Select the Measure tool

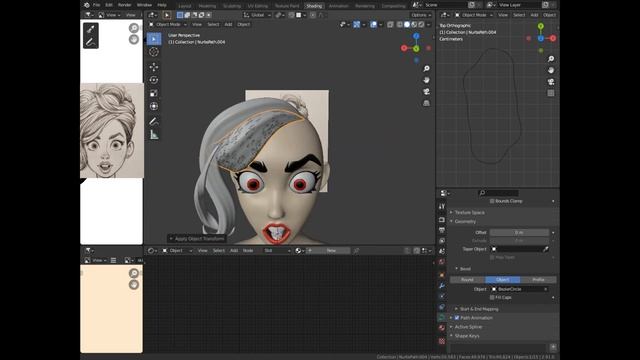(154, 135)
